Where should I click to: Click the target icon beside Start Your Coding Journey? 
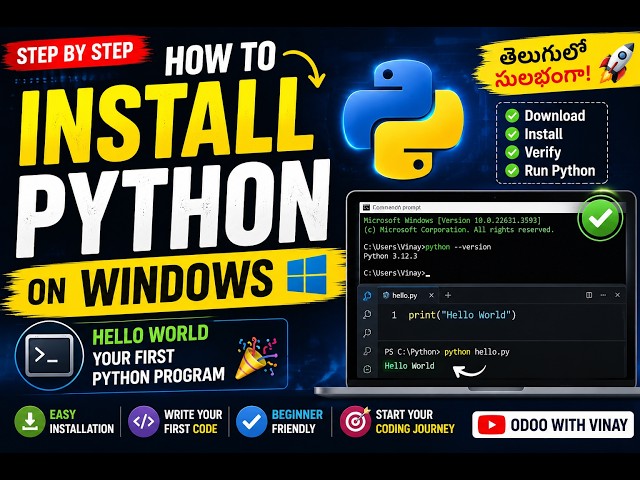[x=356, y=422]
